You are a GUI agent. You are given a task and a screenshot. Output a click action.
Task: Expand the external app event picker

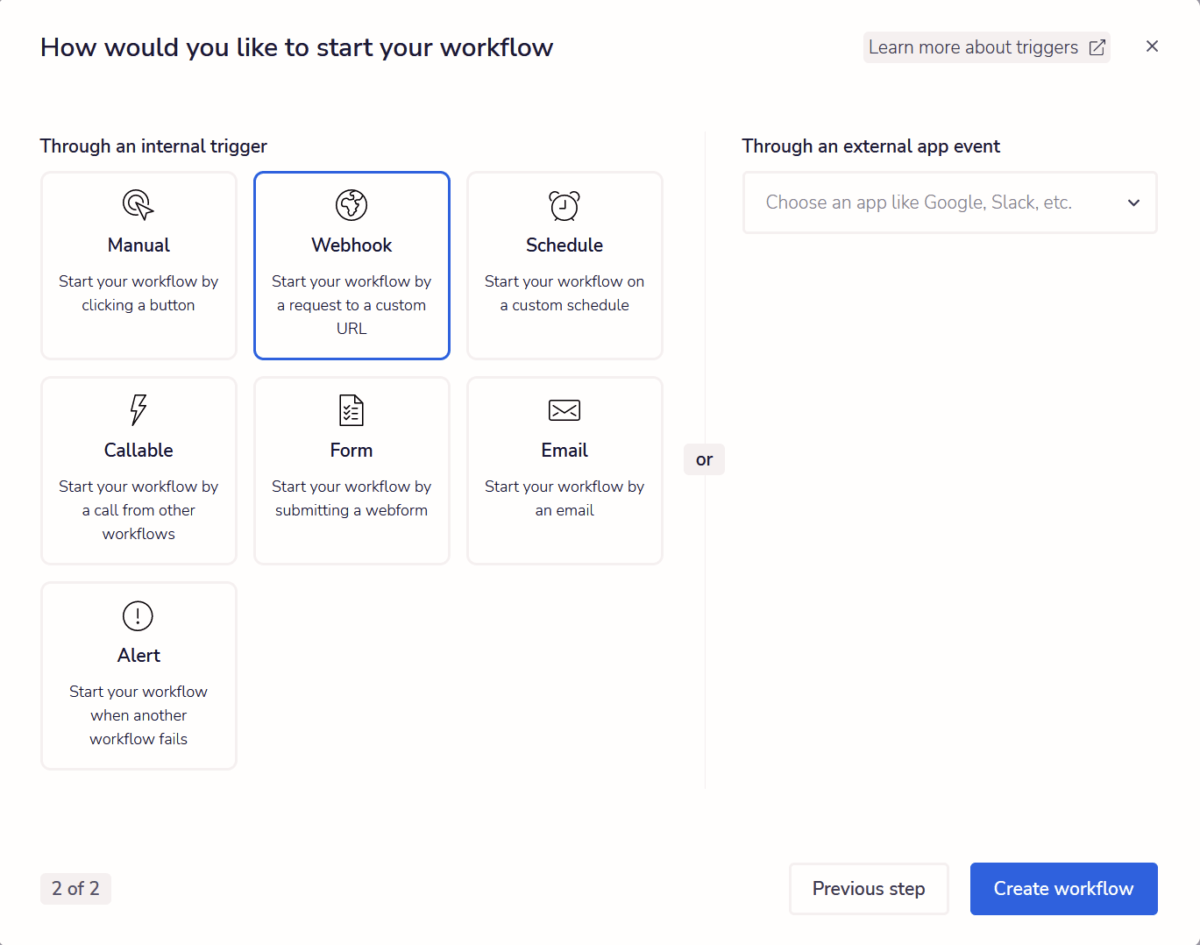(x=950, y=202)
